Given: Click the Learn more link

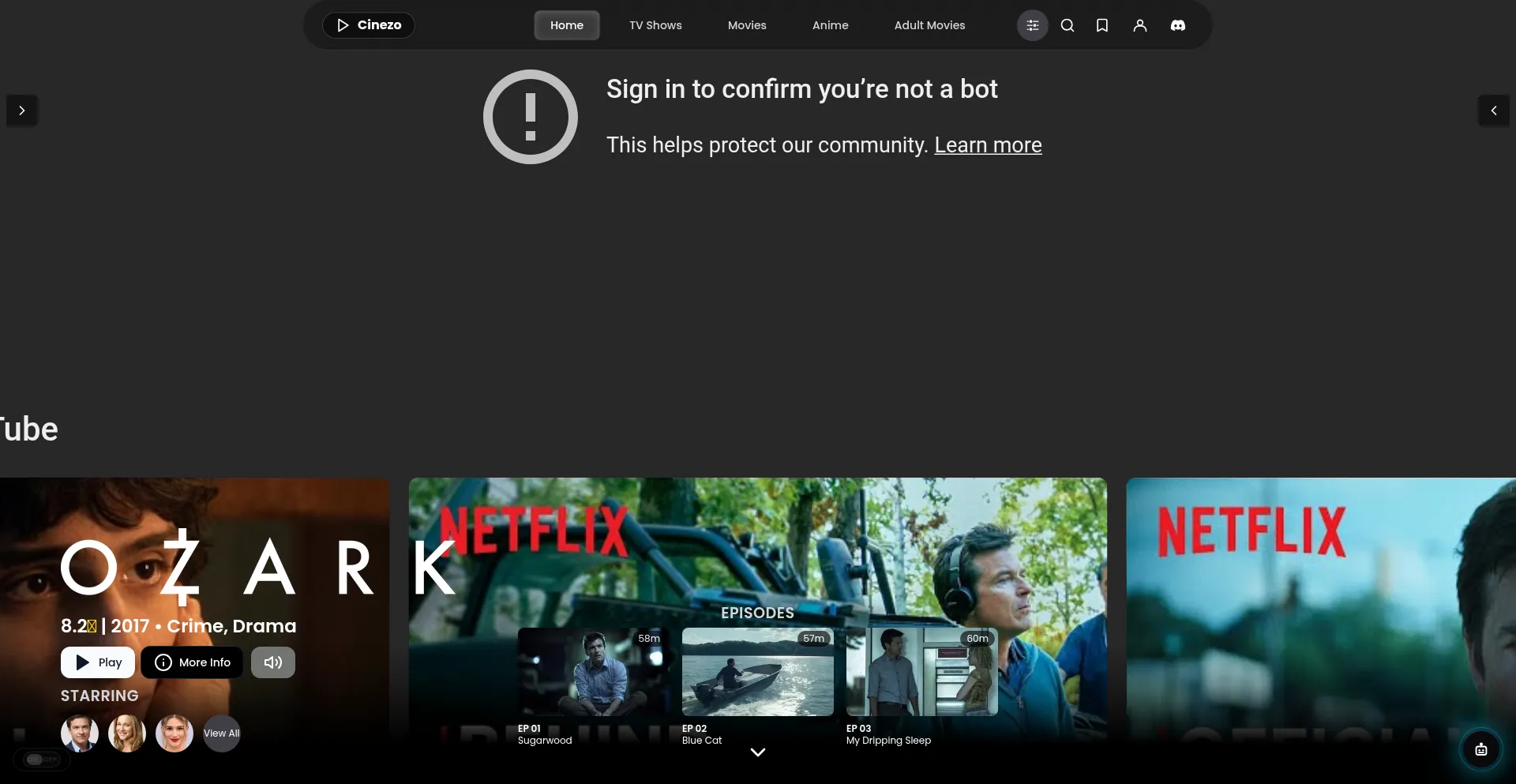Looking at the screenshot, I should click(988, 145).
